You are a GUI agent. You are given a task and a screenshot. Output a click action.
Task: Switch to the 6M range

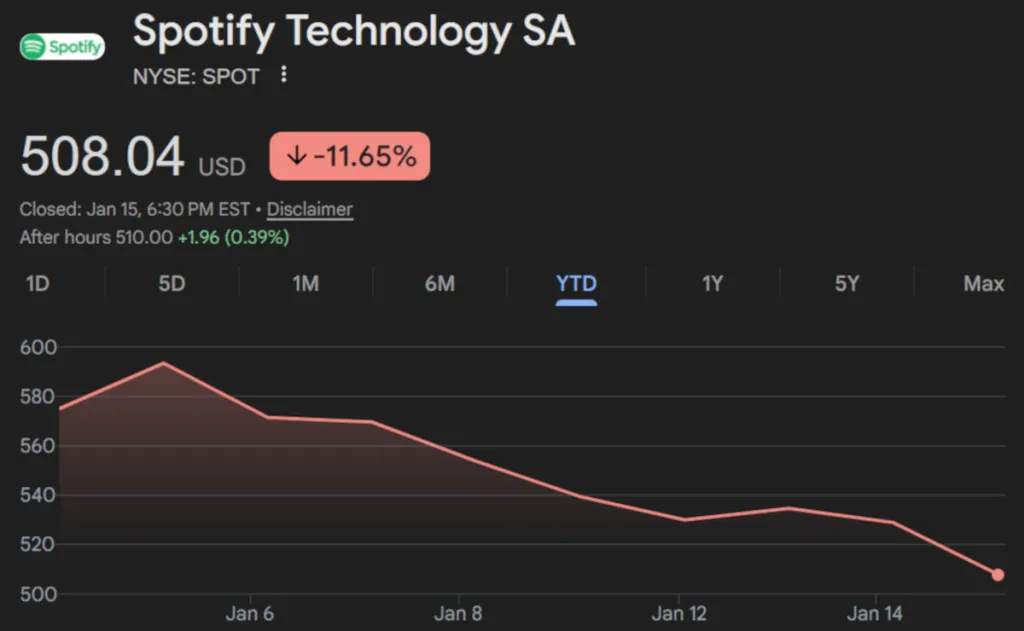point(441,284)
